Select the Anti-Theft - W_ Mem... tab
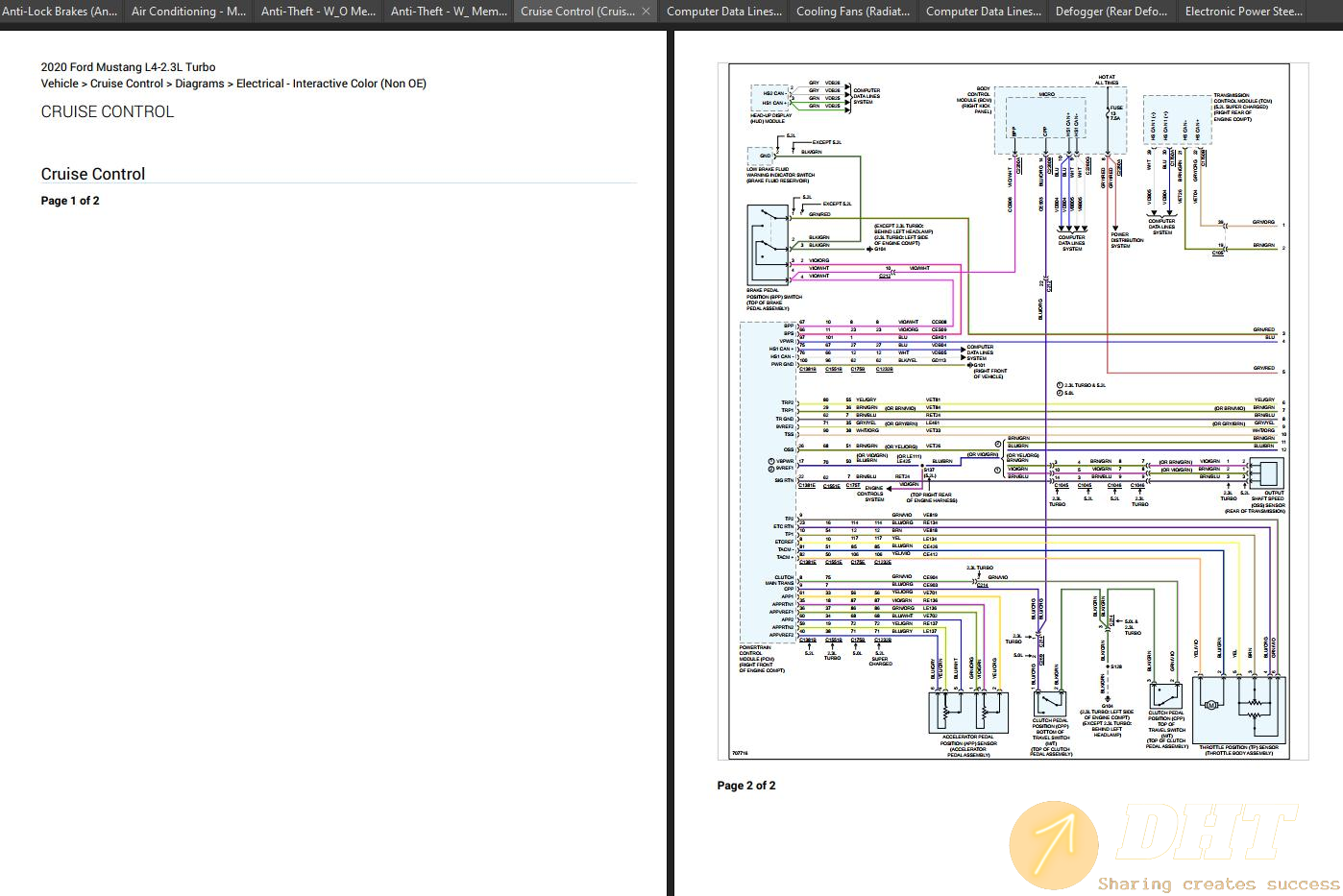This screenshot has height=896, width=1343. [x=448, y=12]
